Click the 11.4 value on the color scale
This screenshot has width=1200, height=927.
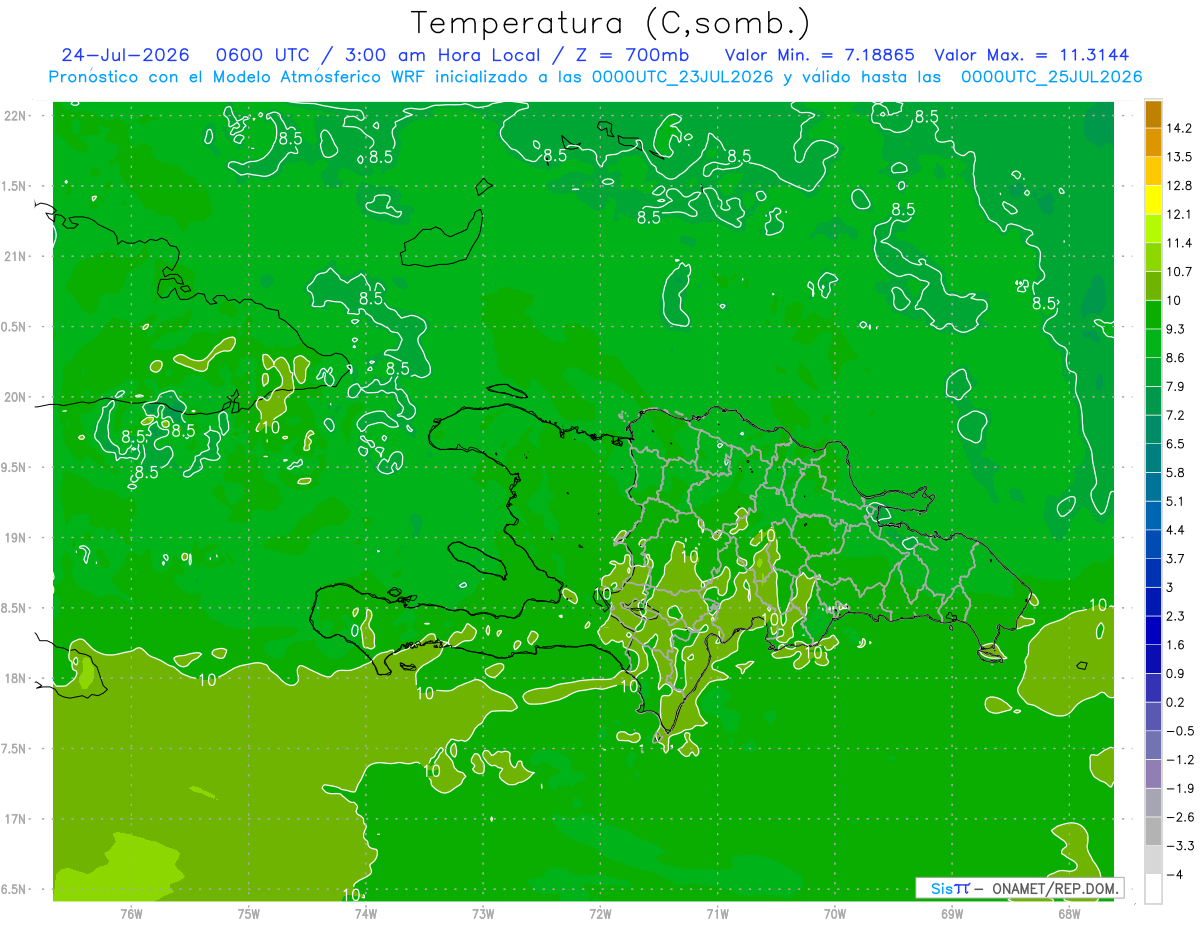coord(1178,243)
